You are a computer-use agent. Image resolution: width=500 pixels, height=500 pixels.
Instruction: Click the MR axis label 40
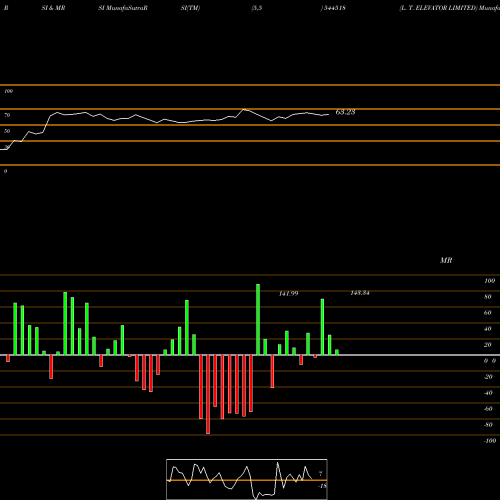click(x=488, y=329)
